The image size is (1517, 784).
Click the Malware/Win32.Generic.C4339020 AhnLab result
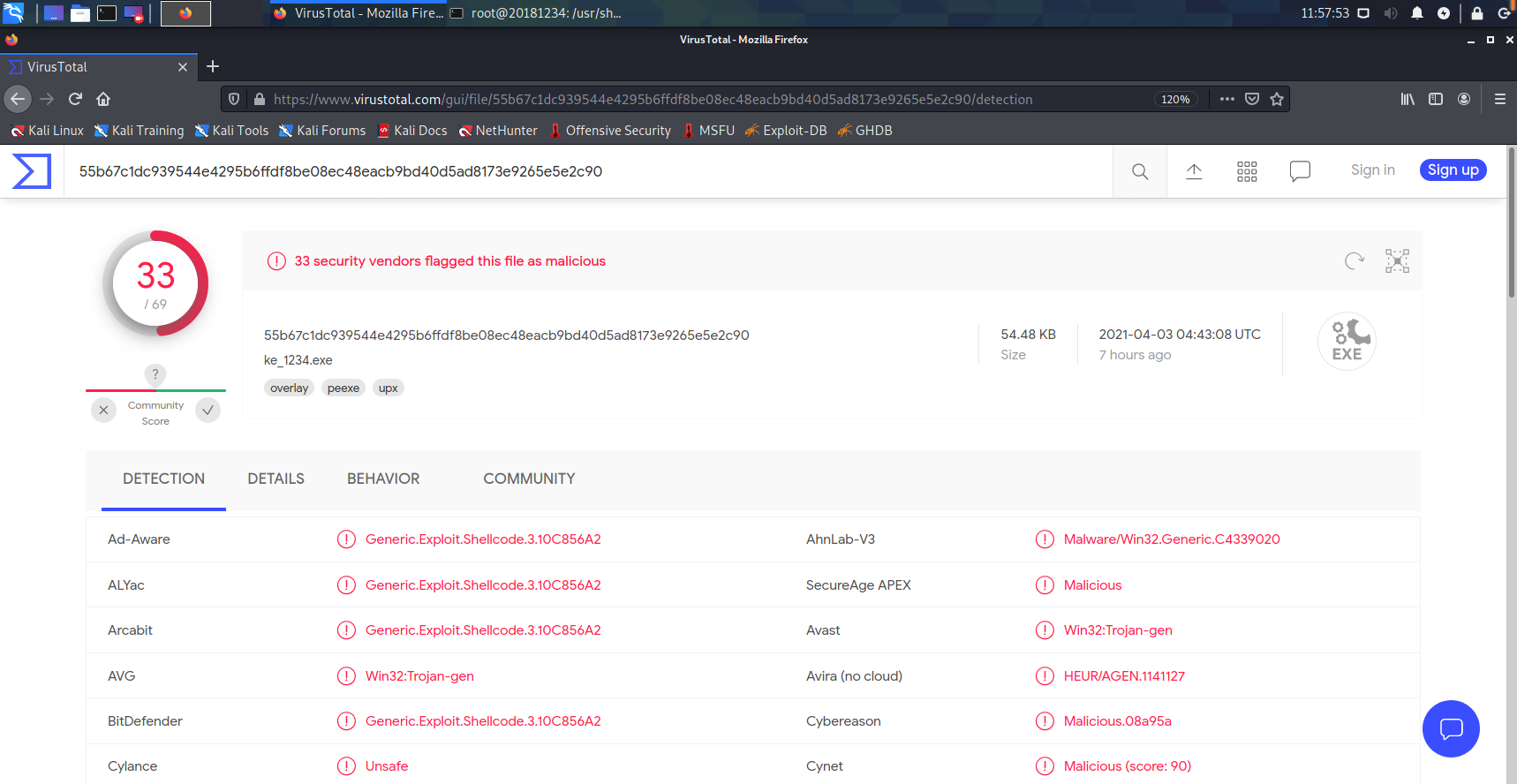pyautogui.click(x=1172, y=539)
